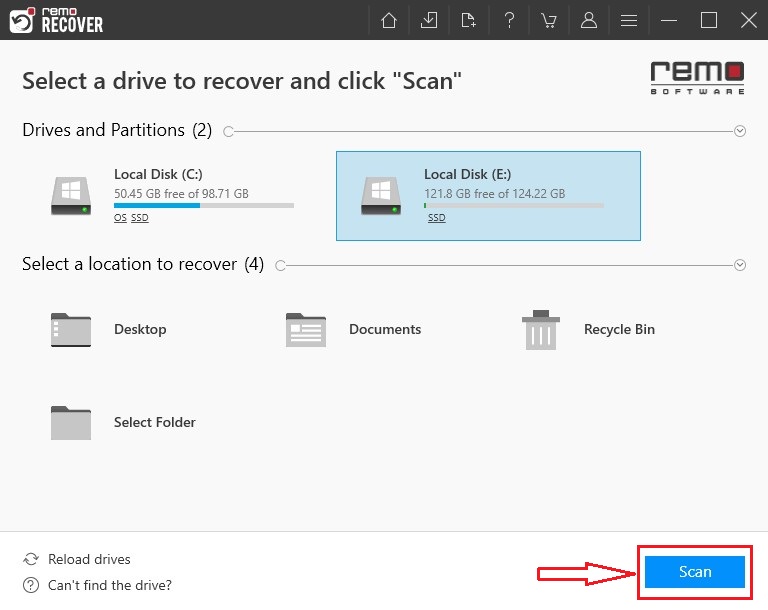The height and width of the screenshot is (610, 768).
Task: Choose the Select Folder label
Action: (155, 422)
